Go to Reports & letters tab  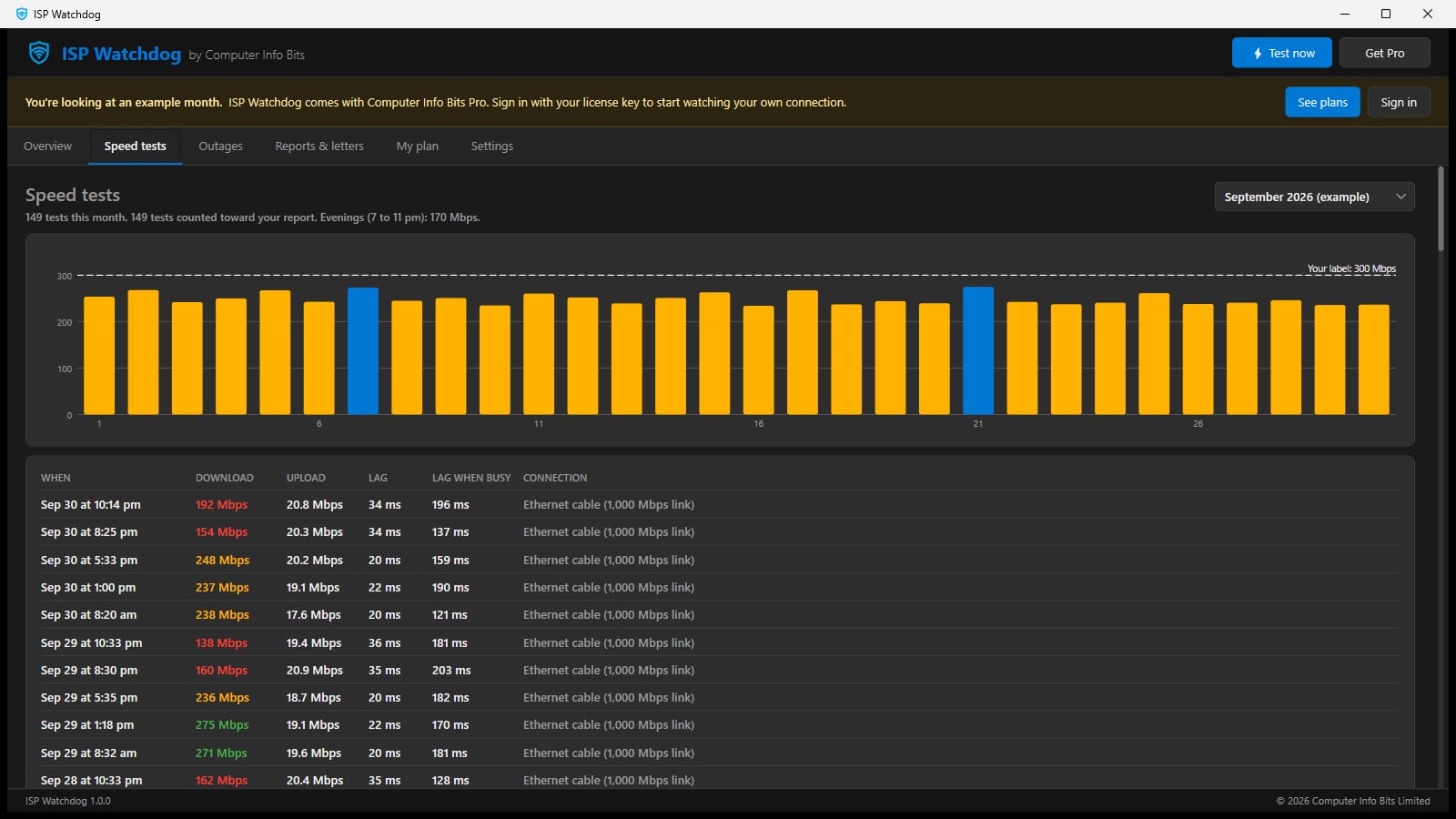click(319, 146)
